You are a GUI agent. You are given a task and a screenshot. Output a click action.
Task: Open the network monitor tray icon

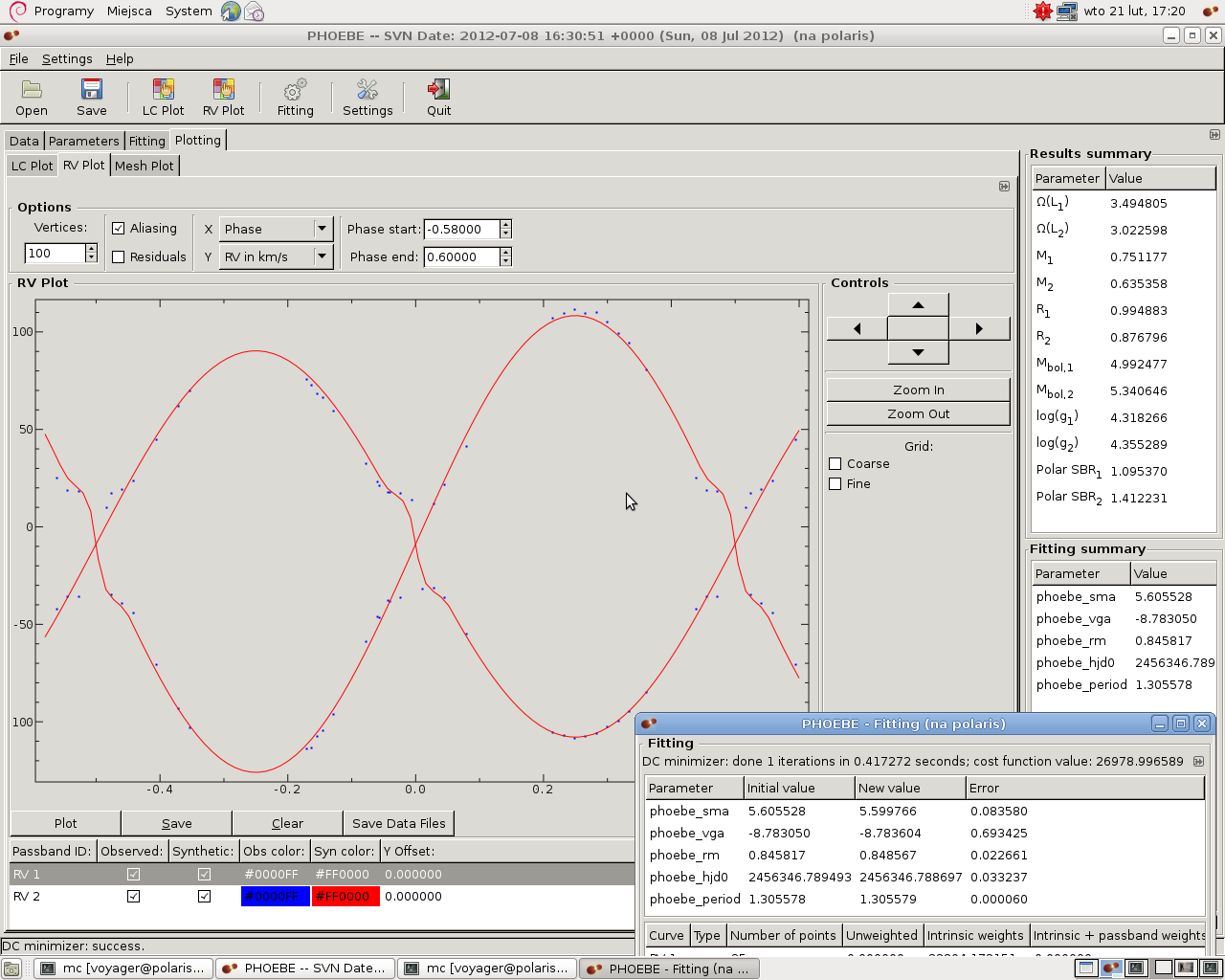(1067, 11)
